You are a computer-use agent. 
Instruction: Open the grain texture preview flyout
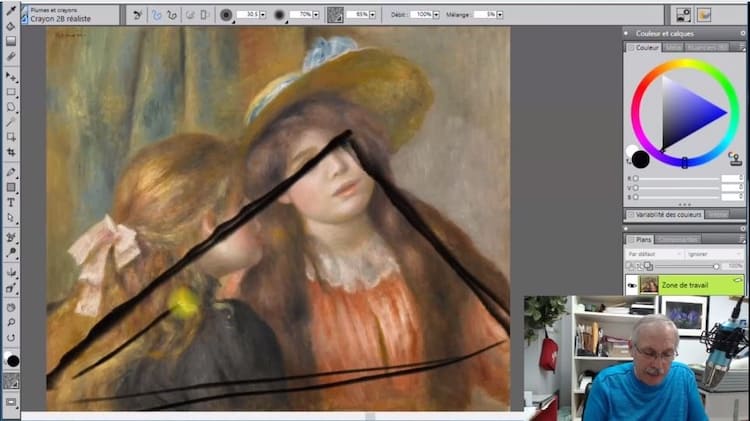(x=335, y=15)
